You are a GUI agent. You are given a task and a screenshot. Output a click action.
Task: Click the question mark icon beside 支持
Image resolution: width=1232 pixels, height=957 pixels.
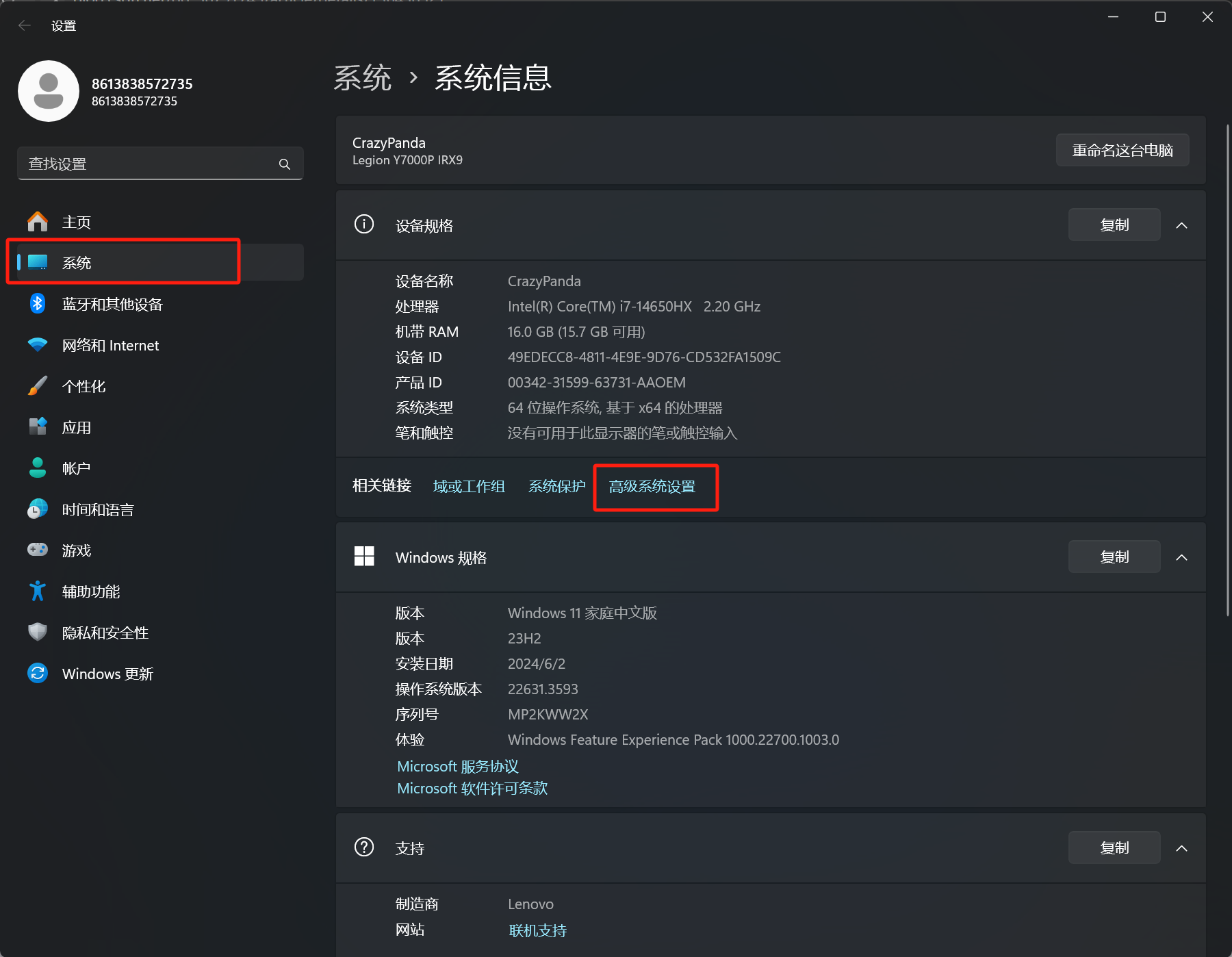coord(364,847)
